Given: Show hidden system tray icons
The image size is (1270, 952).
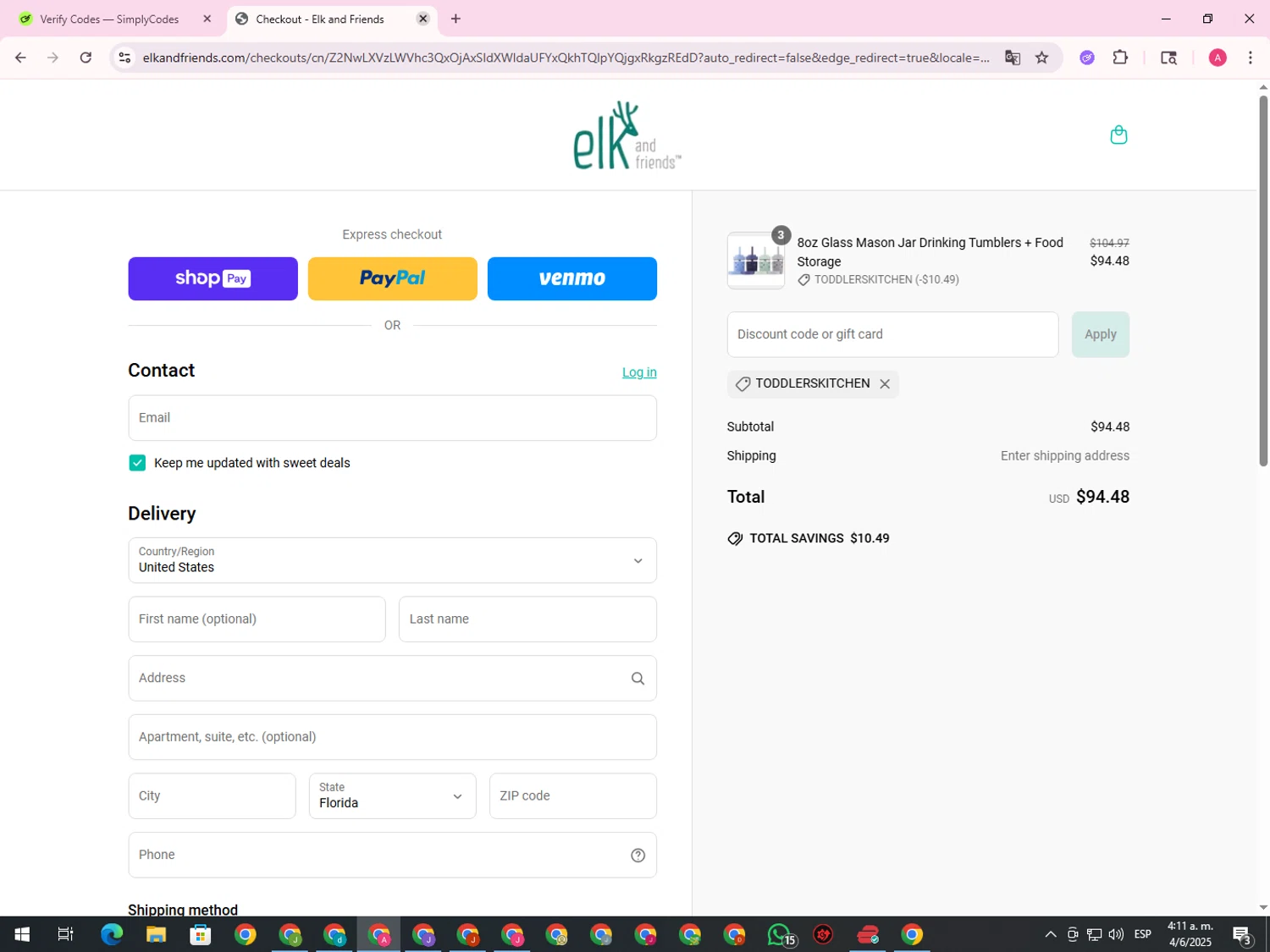Looking at the screenshot, I should tap(1050, 934).
